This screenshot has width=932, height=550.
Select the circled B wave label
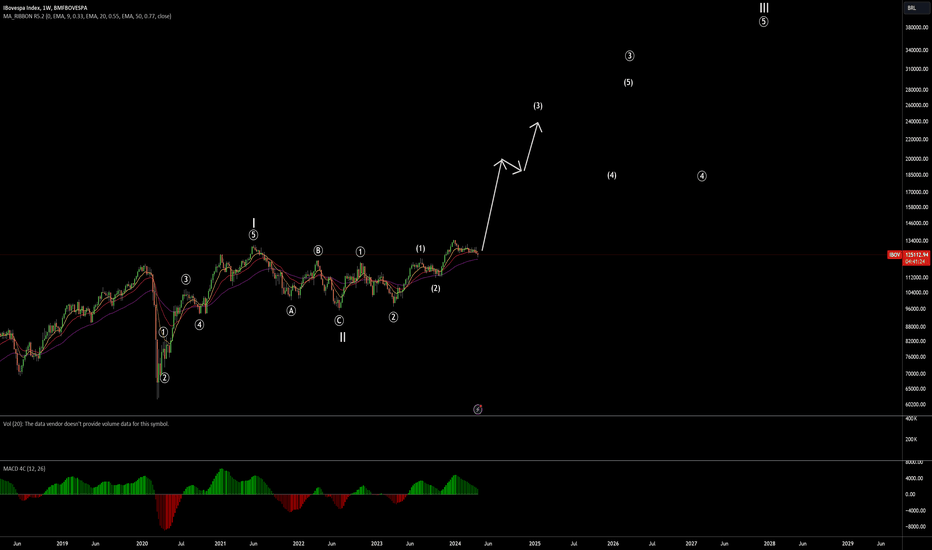(x=318, y=250)
